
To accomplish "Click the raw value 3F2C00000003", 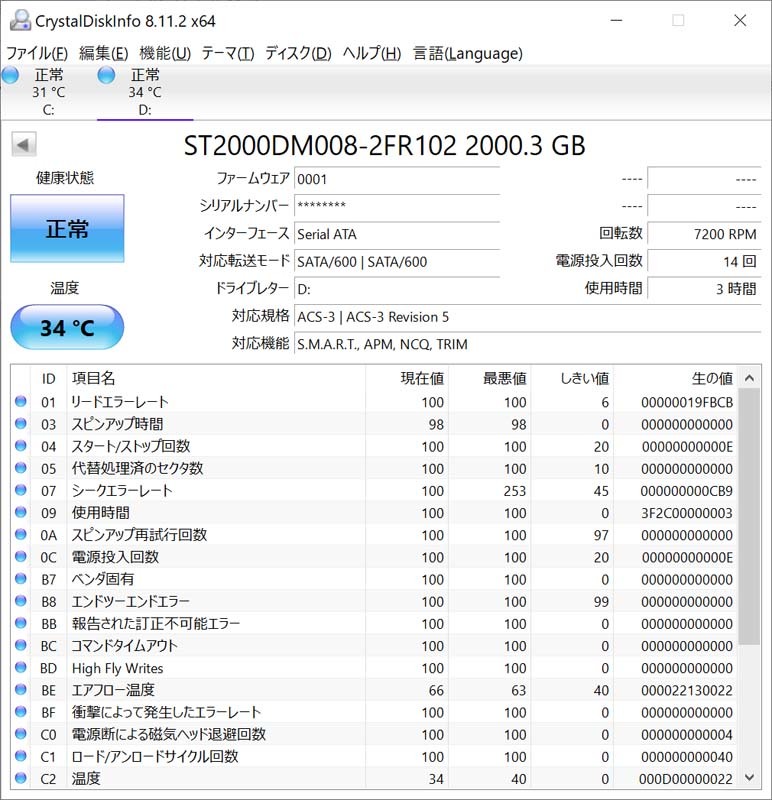I will (x=687, y=513).
